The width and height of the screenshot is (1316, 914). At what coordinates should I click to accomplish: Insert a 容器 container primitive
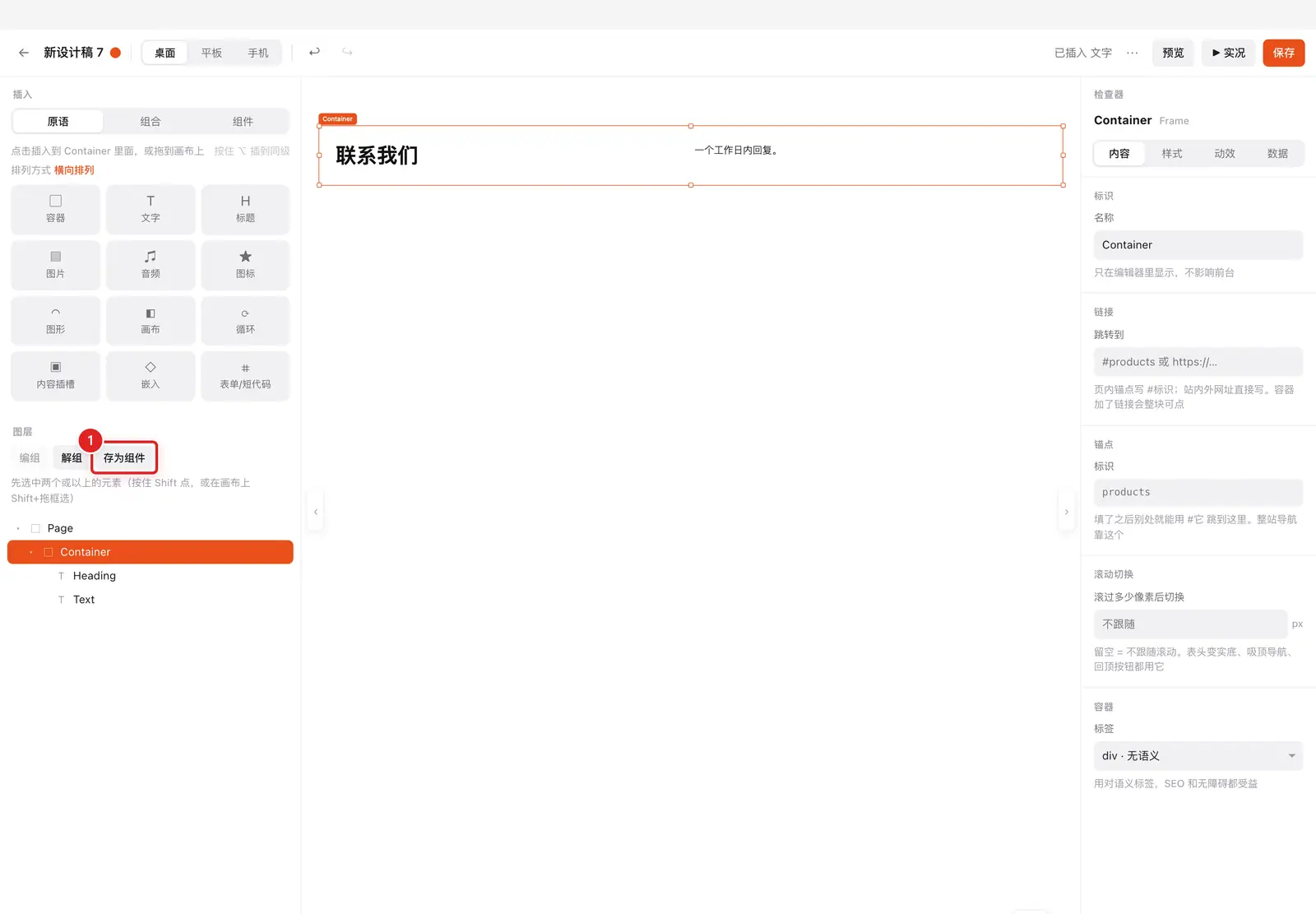click(x=56, y=210)
